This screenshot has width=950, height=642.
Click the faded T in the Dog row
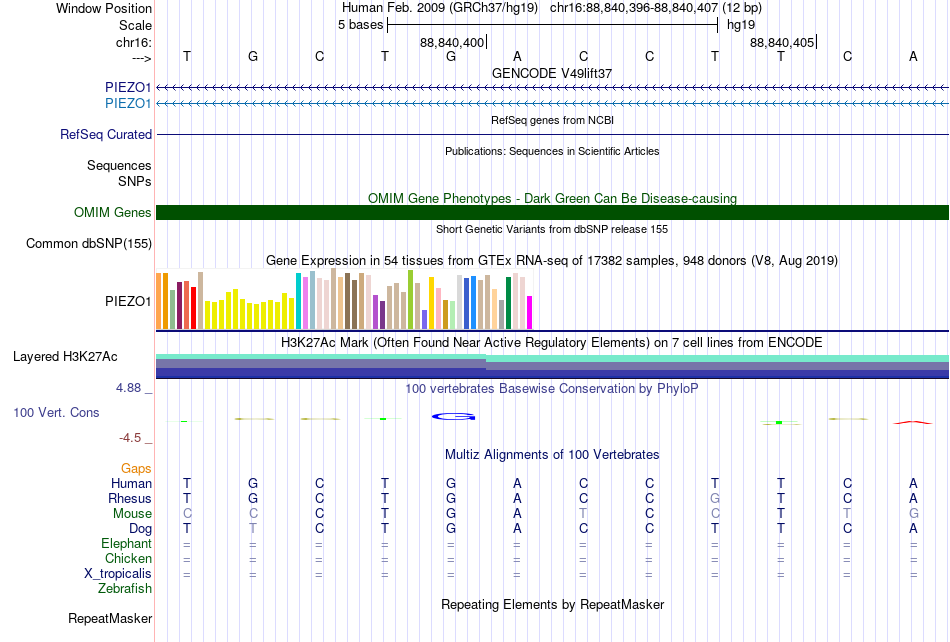(x=253, y=528)
